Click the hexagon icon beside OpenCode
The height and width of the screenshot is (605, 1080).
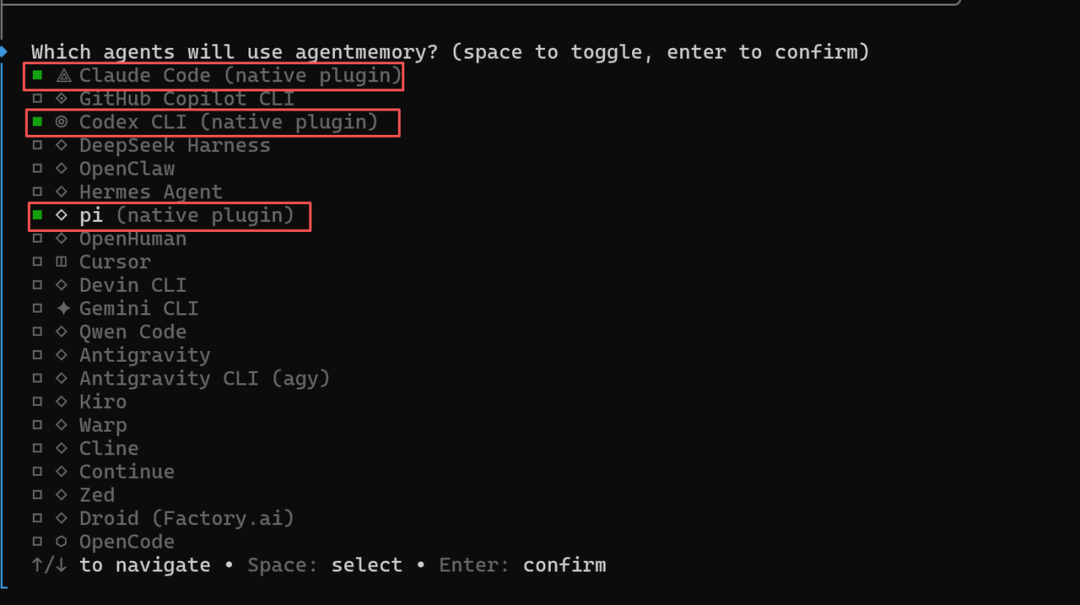(61, 542)
